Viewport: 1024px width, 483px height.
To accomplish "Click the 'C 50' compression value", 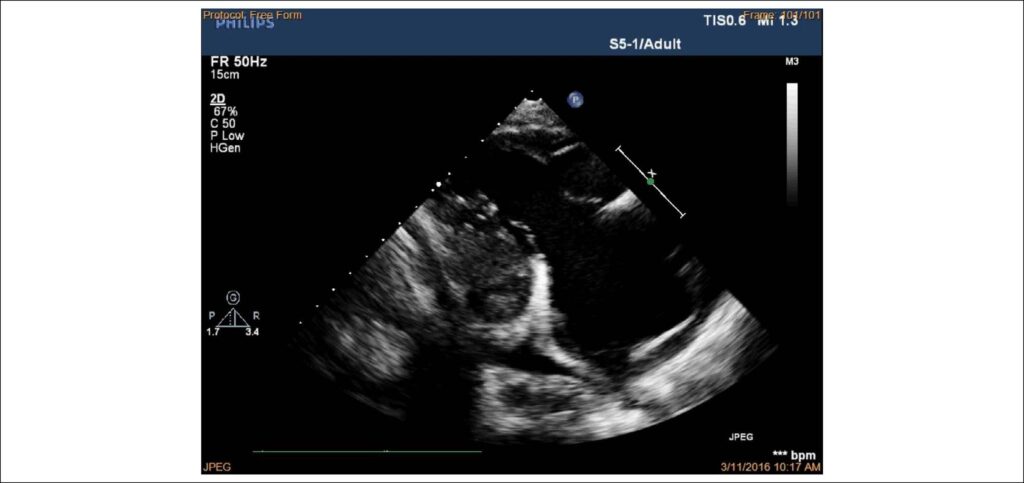I will [x=224, y=123].
